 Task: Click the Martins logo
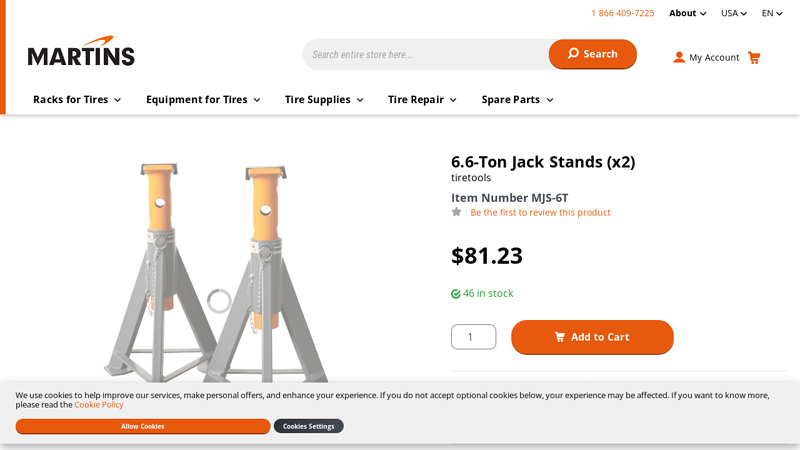pos(81,55)
